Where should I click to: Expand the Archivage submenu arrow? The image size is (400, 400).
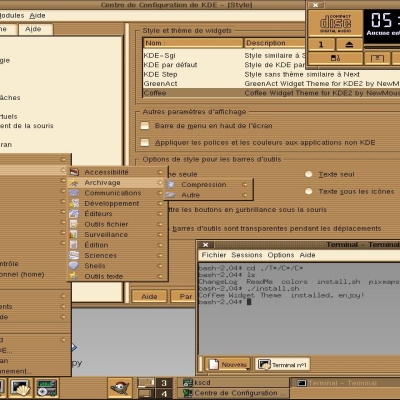[x=160, y=182]
